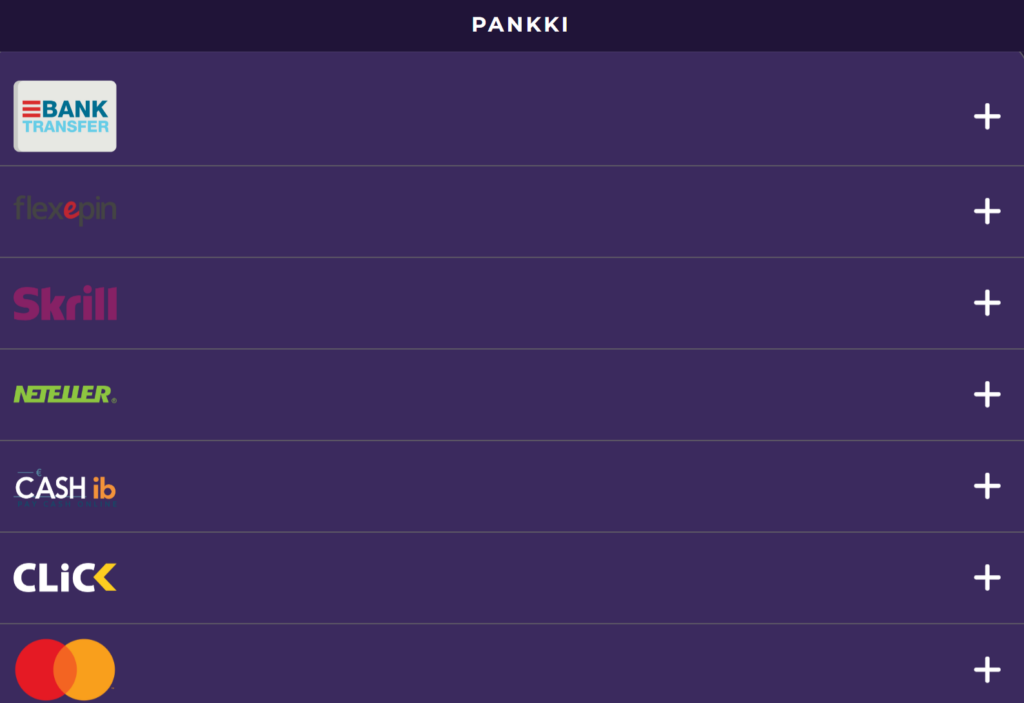1024x703 pixels.
Task: Expand the Click method plus icon
Action: [x=986, y=578]
